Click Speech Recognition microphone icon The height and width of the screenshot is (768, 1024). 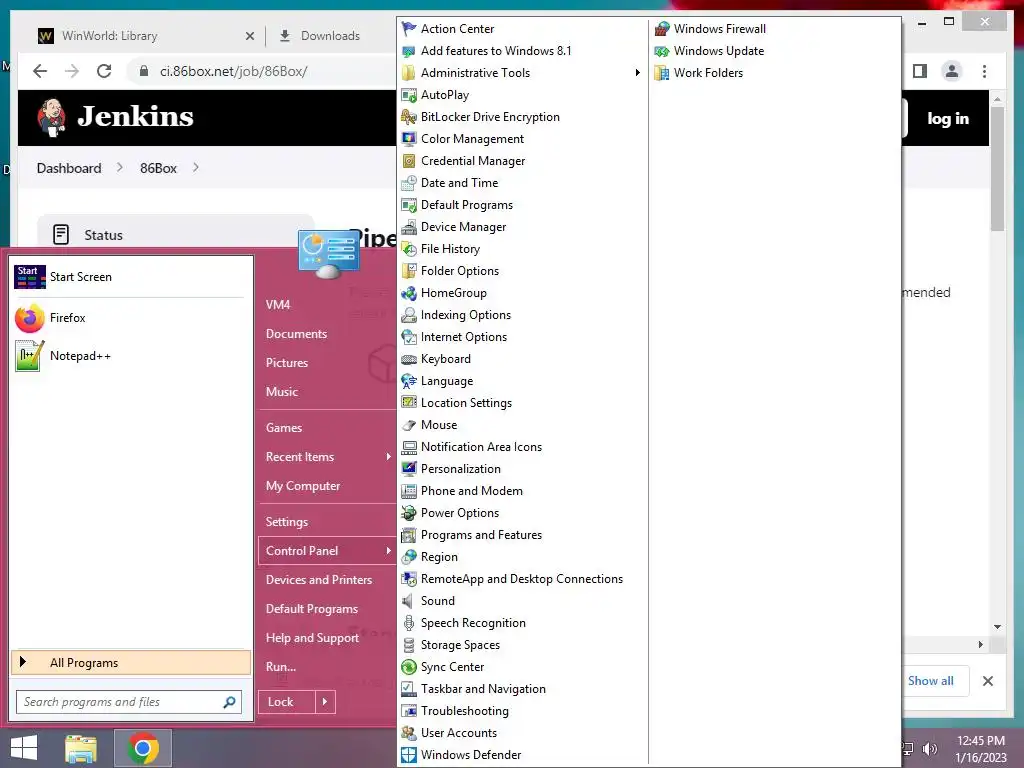pyautogui.click(x=409, y=623)
